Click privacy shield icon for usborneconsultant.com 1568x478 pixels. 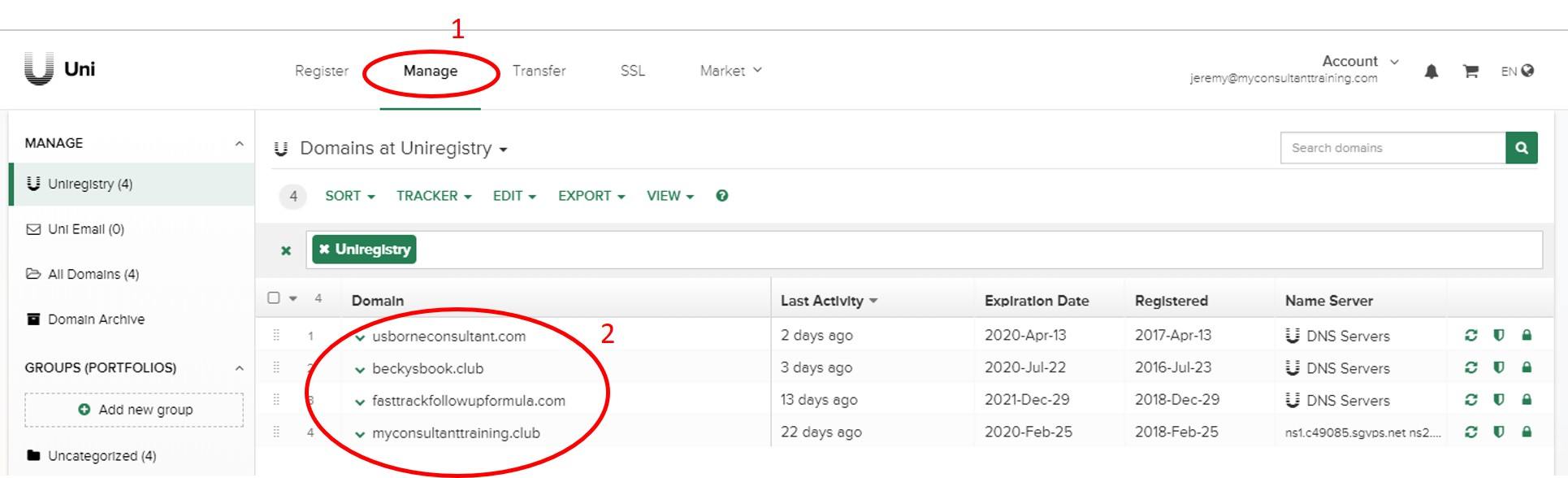1499,335
